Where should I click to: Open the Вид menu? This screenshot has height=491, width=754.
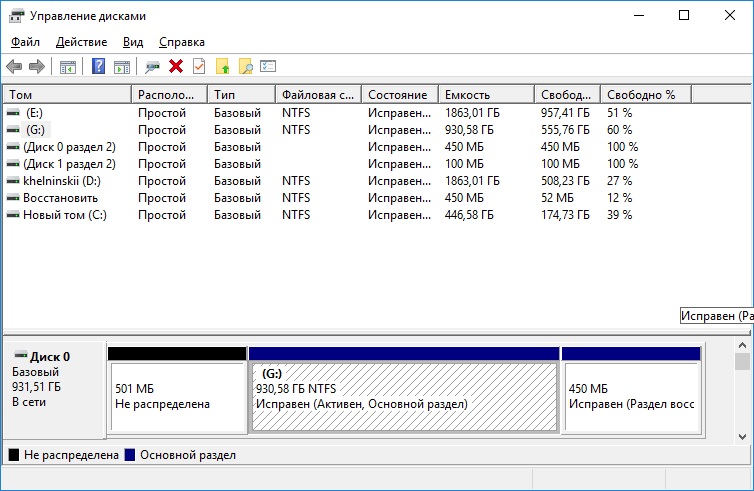[133, 42]
